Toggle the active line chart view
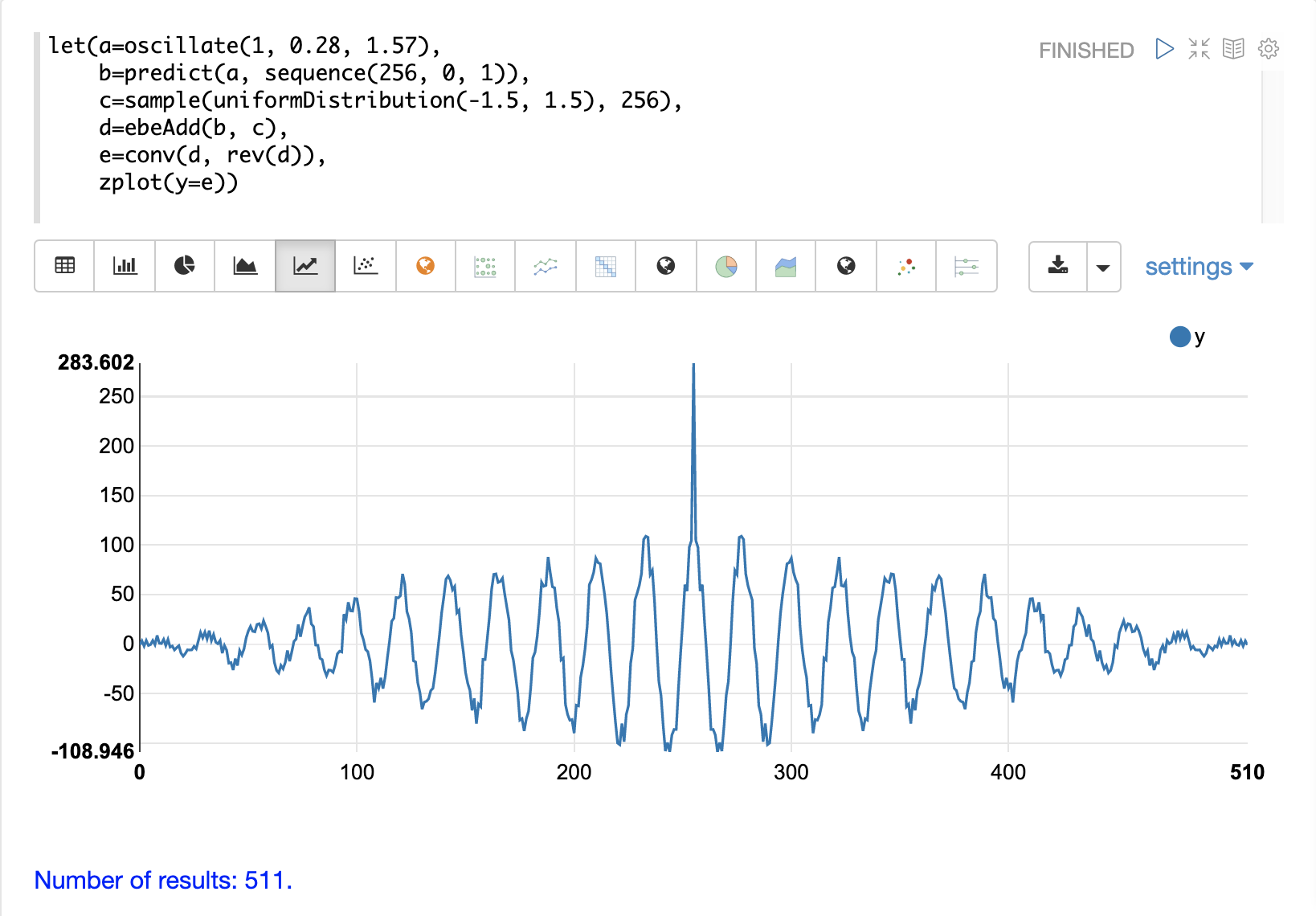 point(305,266)
